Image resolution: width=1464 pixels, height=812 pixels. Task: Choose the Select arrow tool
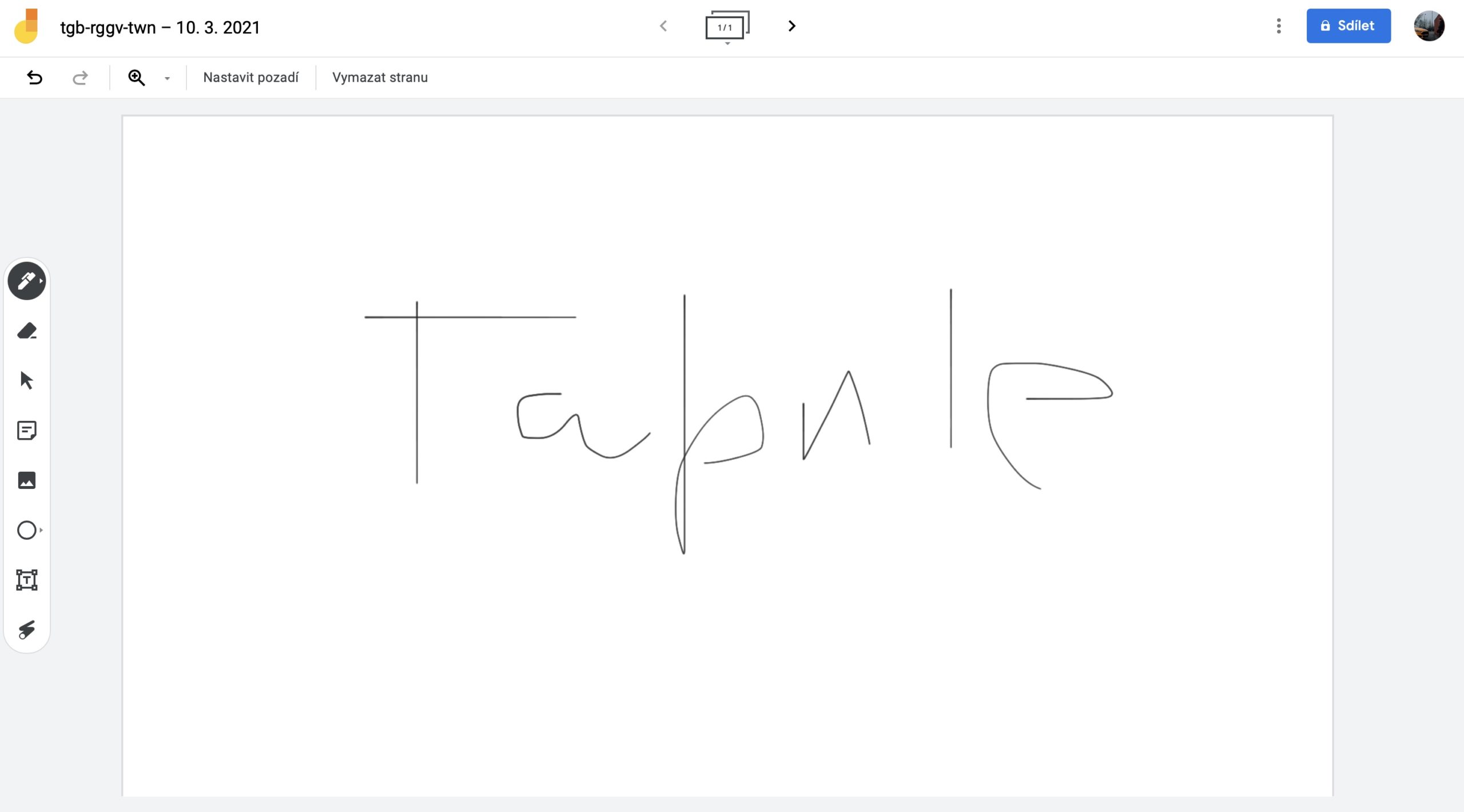coord(27,380)
